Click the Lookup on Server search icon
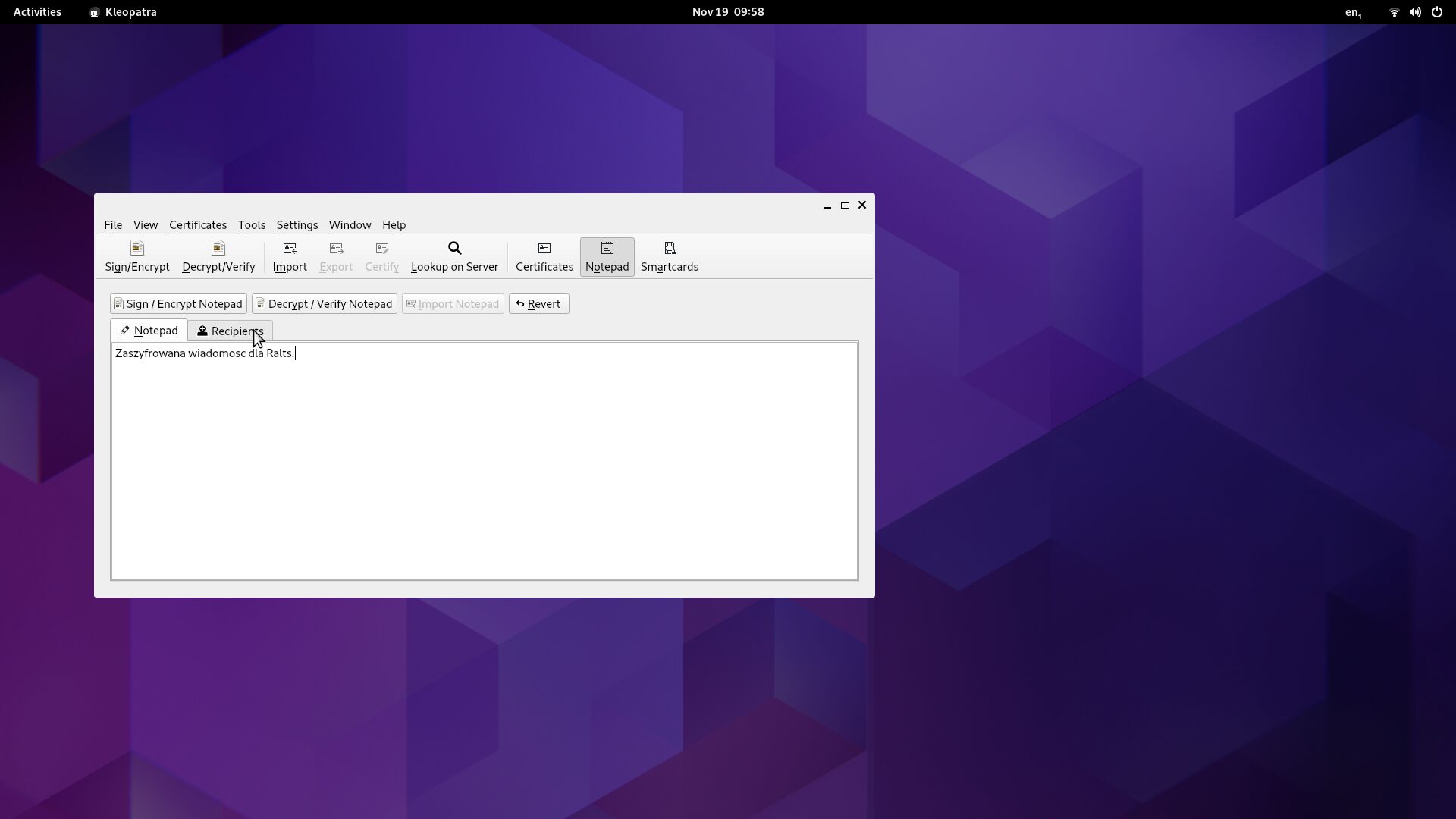This screenshot has height=819, width=1456. 453,249
